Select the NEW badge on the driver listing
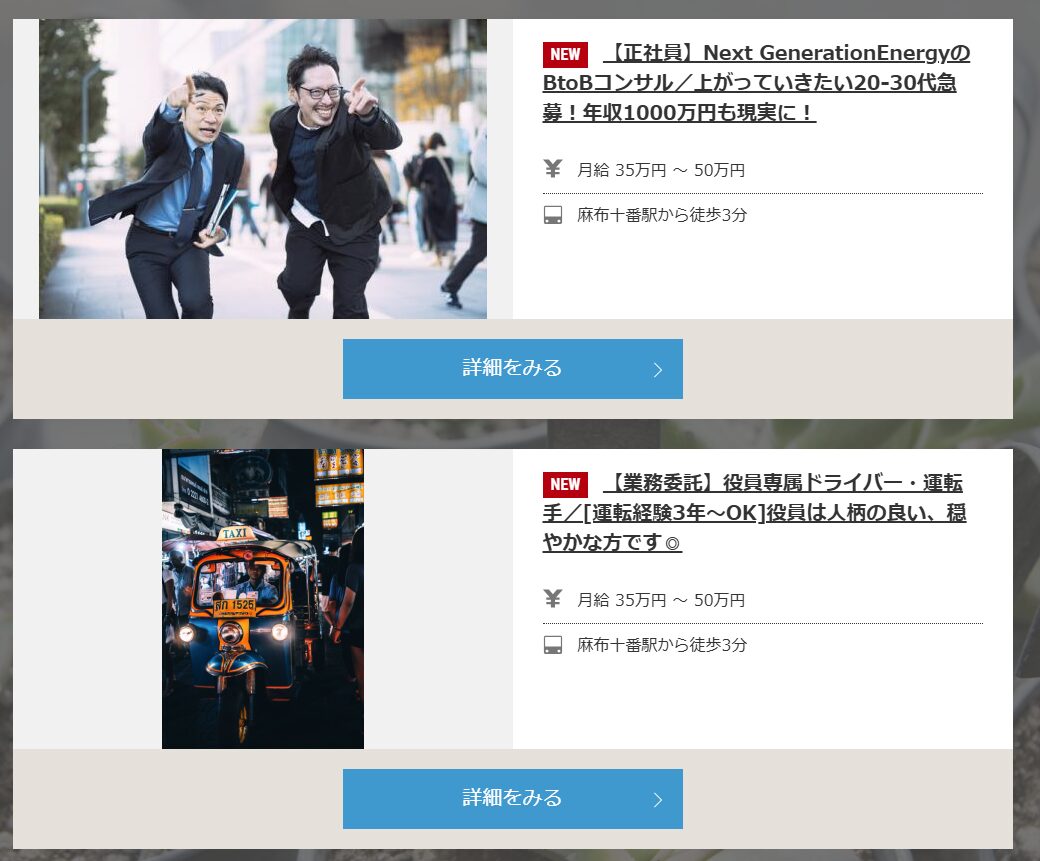The width and height of the screenshot is (1040, 861). coord(565,484)
